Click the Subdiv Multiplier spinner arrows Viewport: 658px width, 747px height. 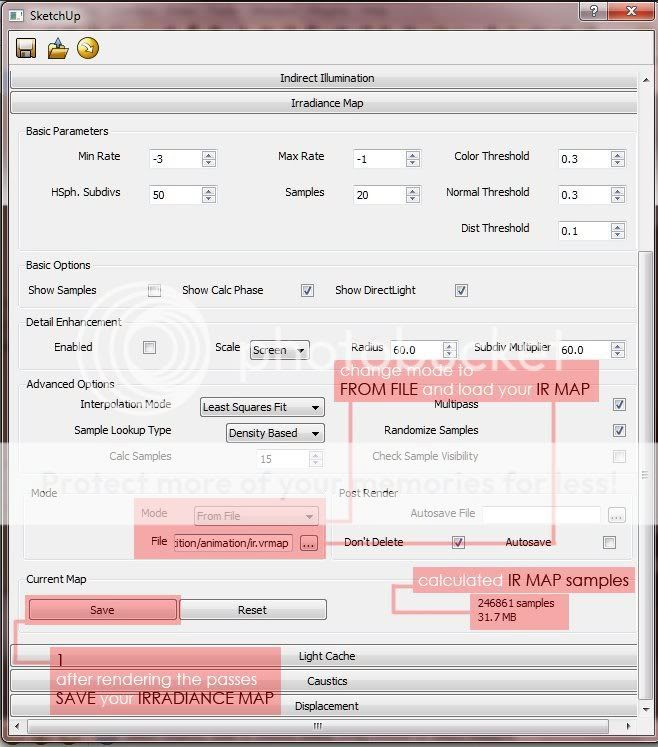pyautogui.click(x=618, y=350)
